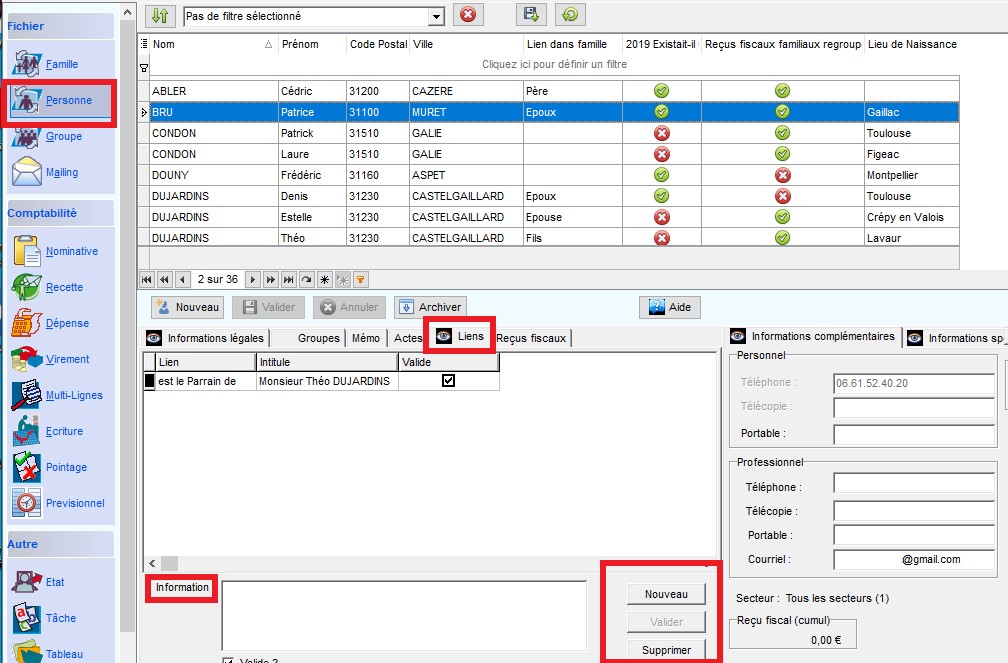Click Supprimer to delete the link
Viewport: 1008px width, 663px height.
666,650
